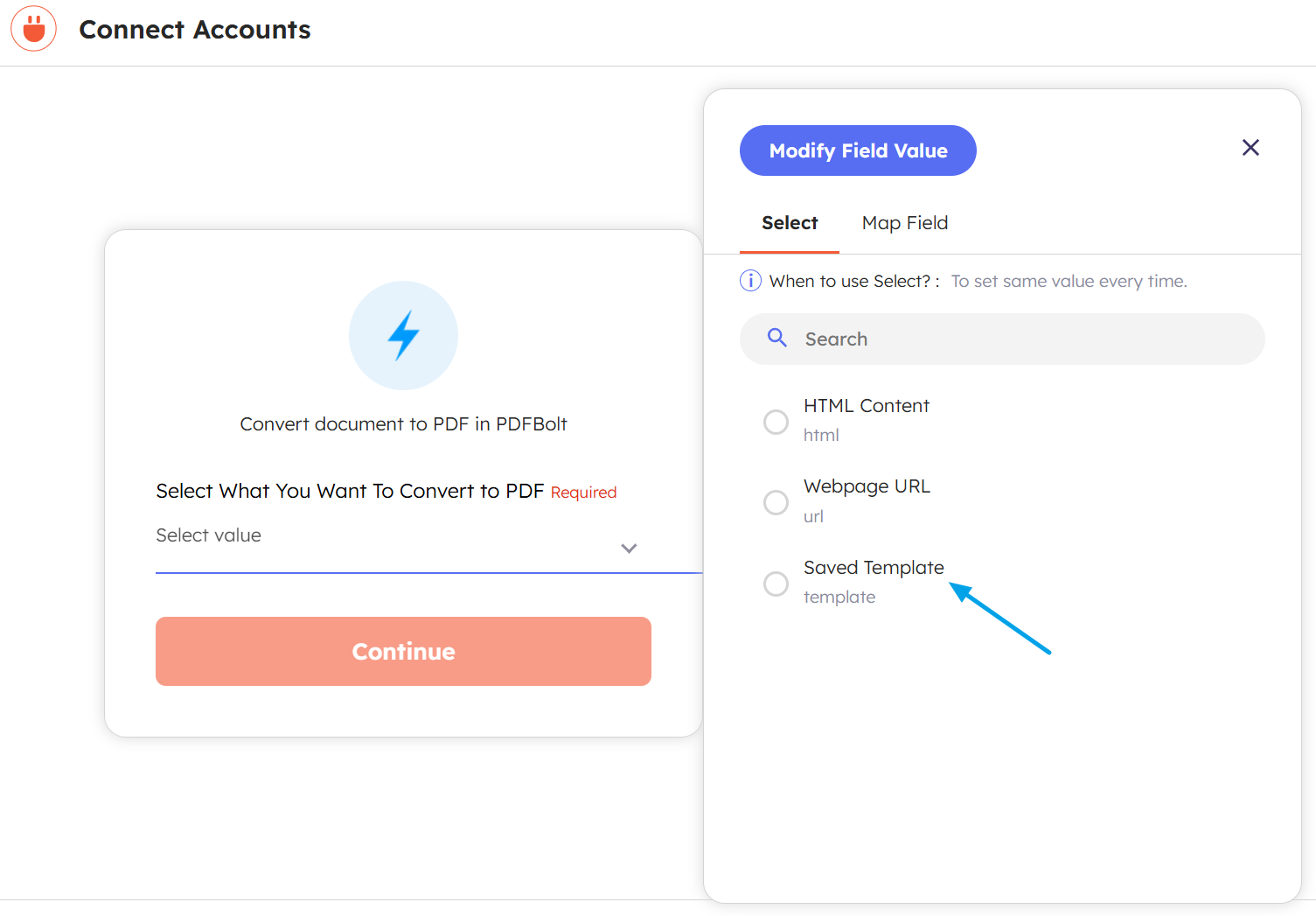Close the Modify Field Value panel
The width and height of the screenshot is (1316, 916).
click(x=1250, y=148)
